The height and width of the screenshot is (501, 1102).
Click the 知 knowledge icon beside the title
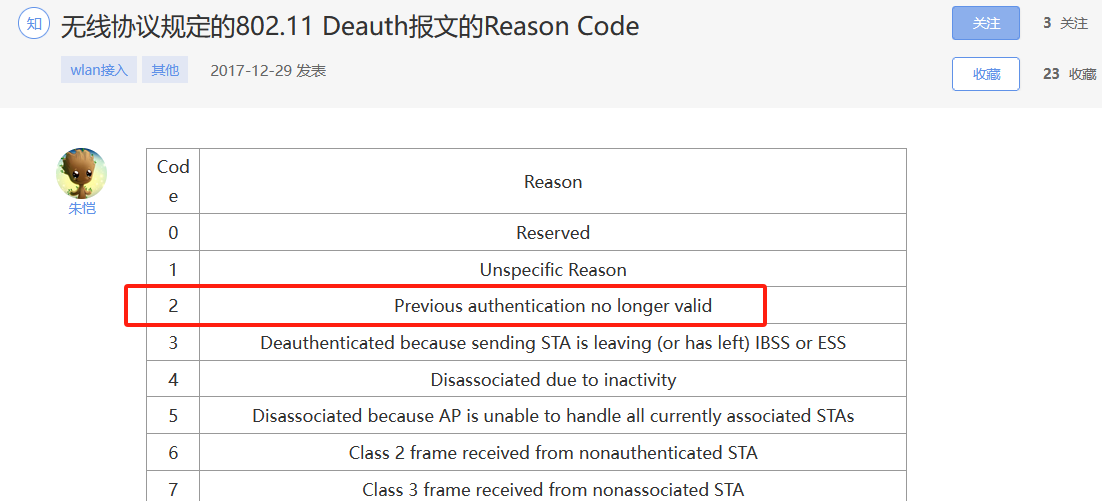pyautogui.click(x=34, y=24)
